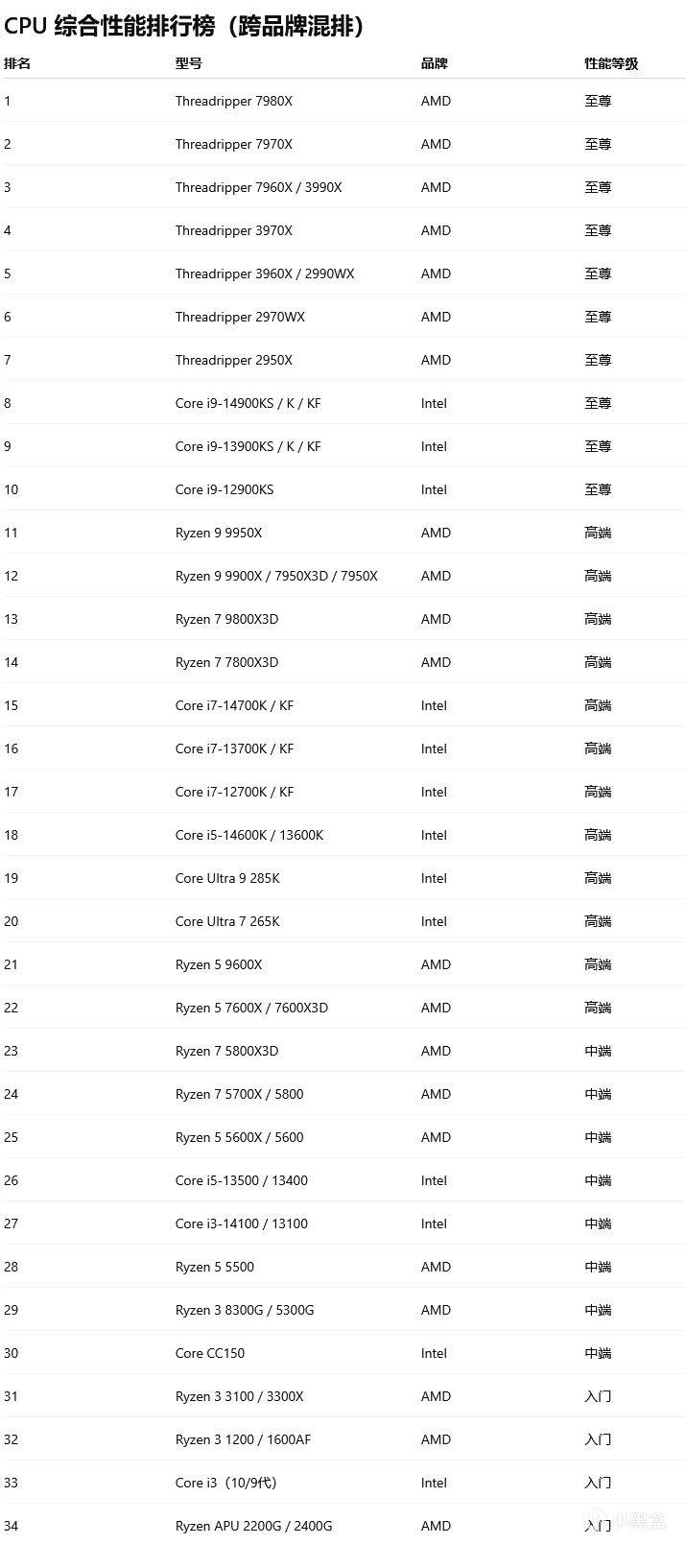Click the 品牌 column header

pos(435,63)
